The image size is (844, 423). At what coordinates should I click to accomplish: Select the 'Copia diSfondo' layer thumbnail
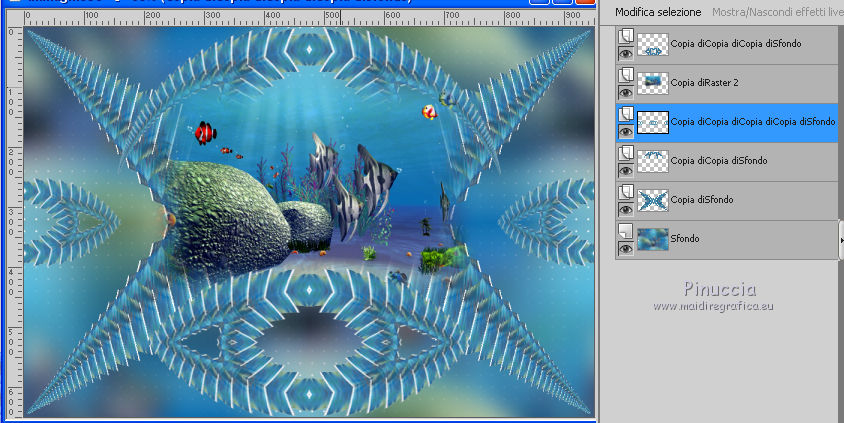pyautogui.click(x=653, y=200)
